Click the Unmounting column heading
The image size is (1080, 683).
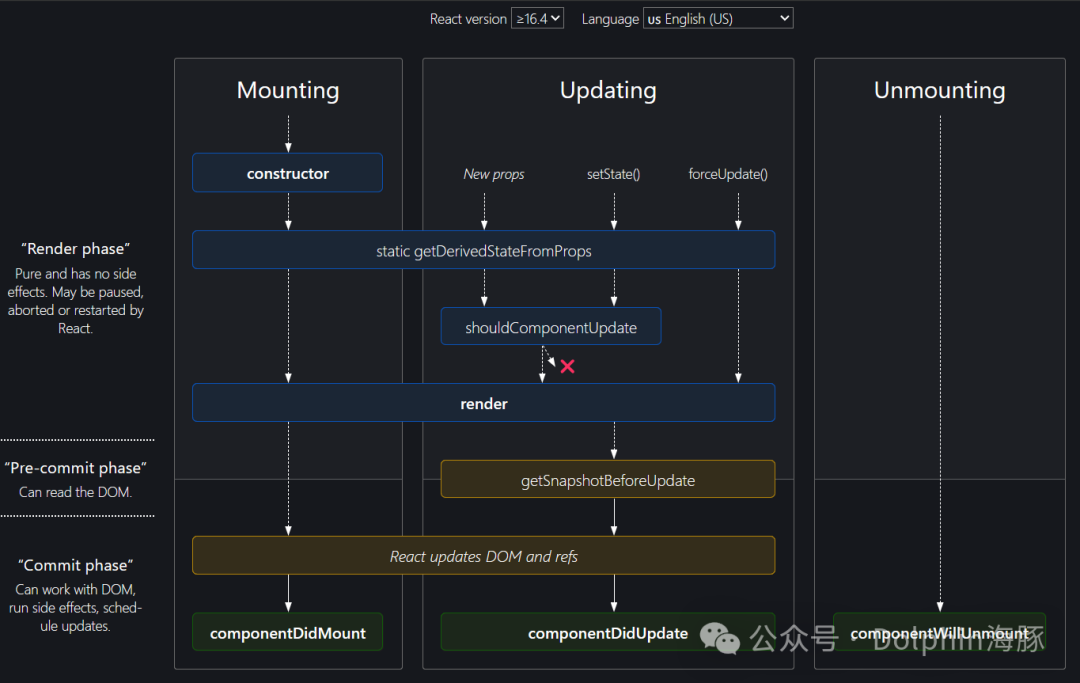pyautogui.click(x=939, y=90)
